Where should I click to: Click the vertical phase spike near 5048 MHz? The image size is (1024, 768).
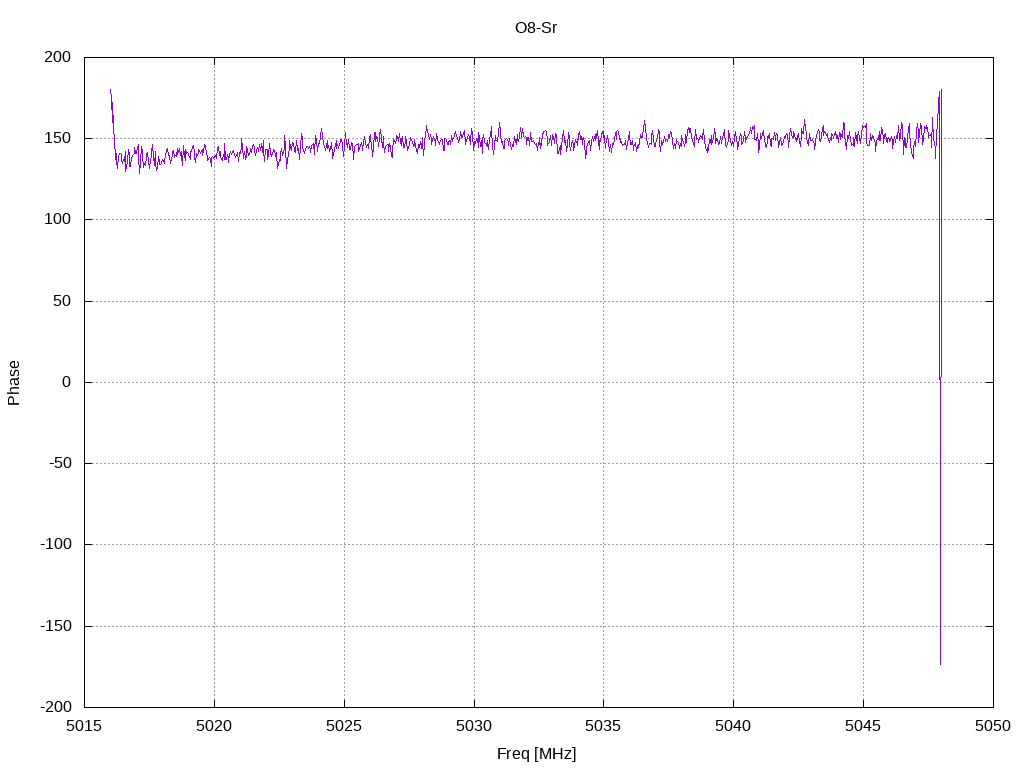tap(940, 377)
